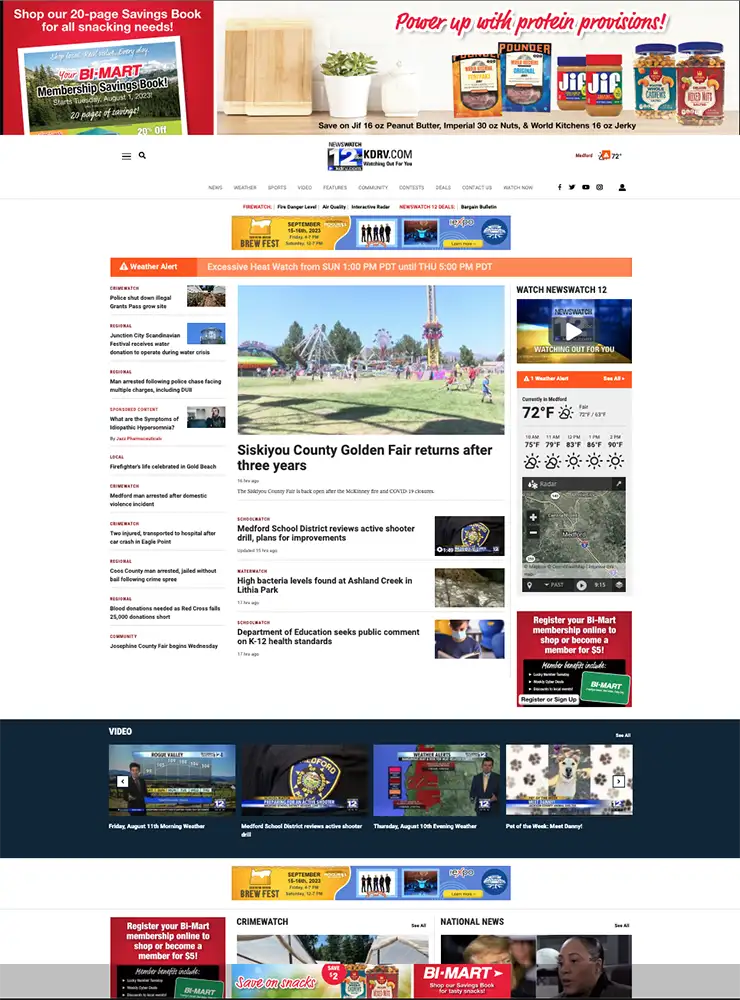Screen dimensions: 740x1000
Task: Open Medford School District active shooter article
Action: (x=325, y=533)
